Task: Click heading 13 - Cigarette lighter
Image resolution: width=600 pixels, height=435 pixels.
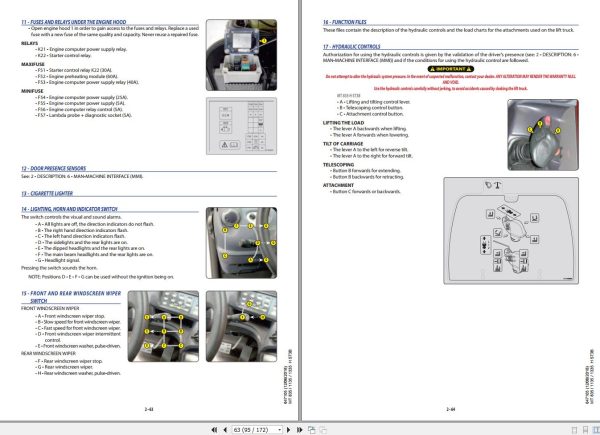Action: tap(47, 193)
